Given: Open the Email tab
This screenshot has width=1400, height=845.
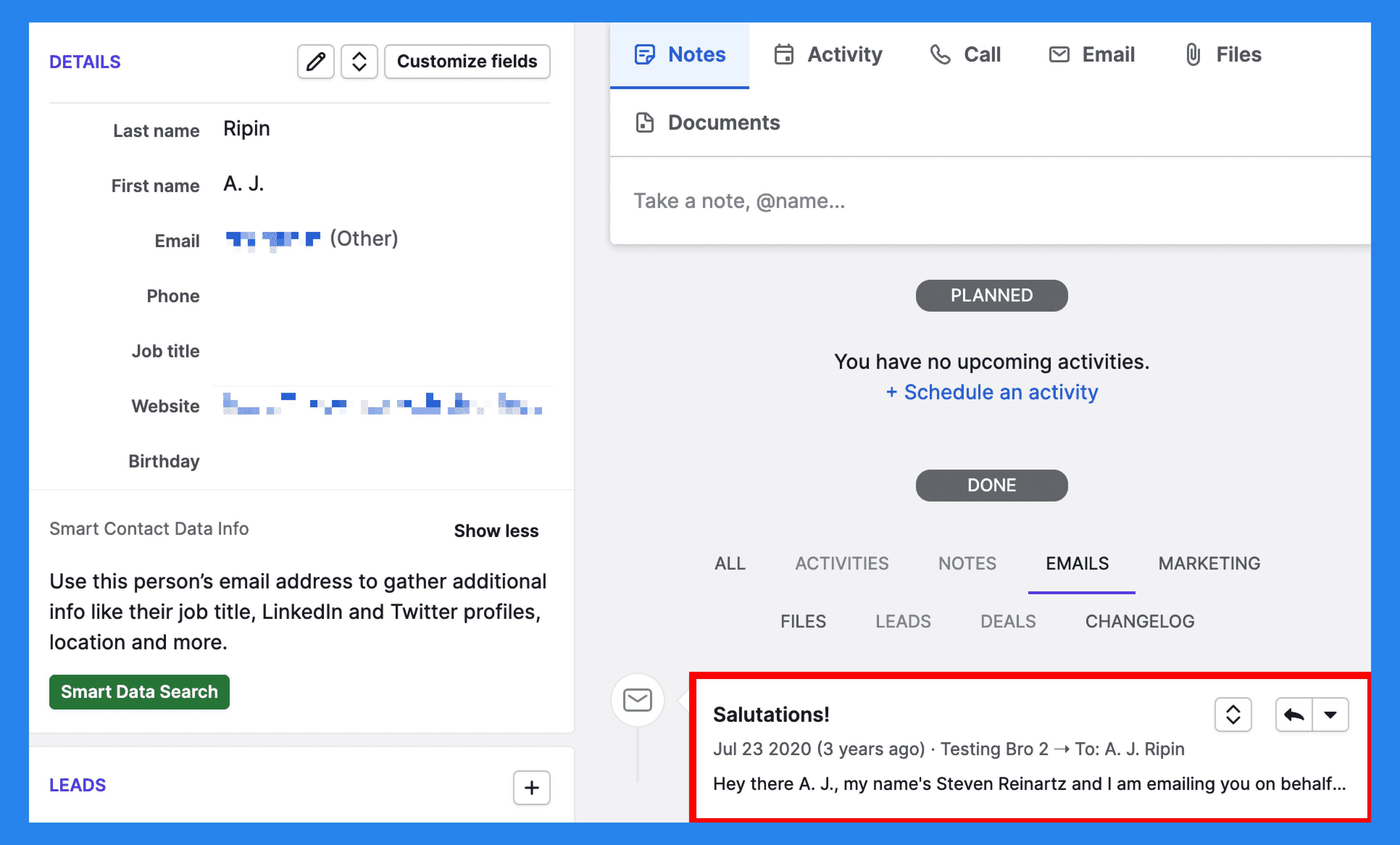Looking at the screenshot, I should [x=1091, y=55].
